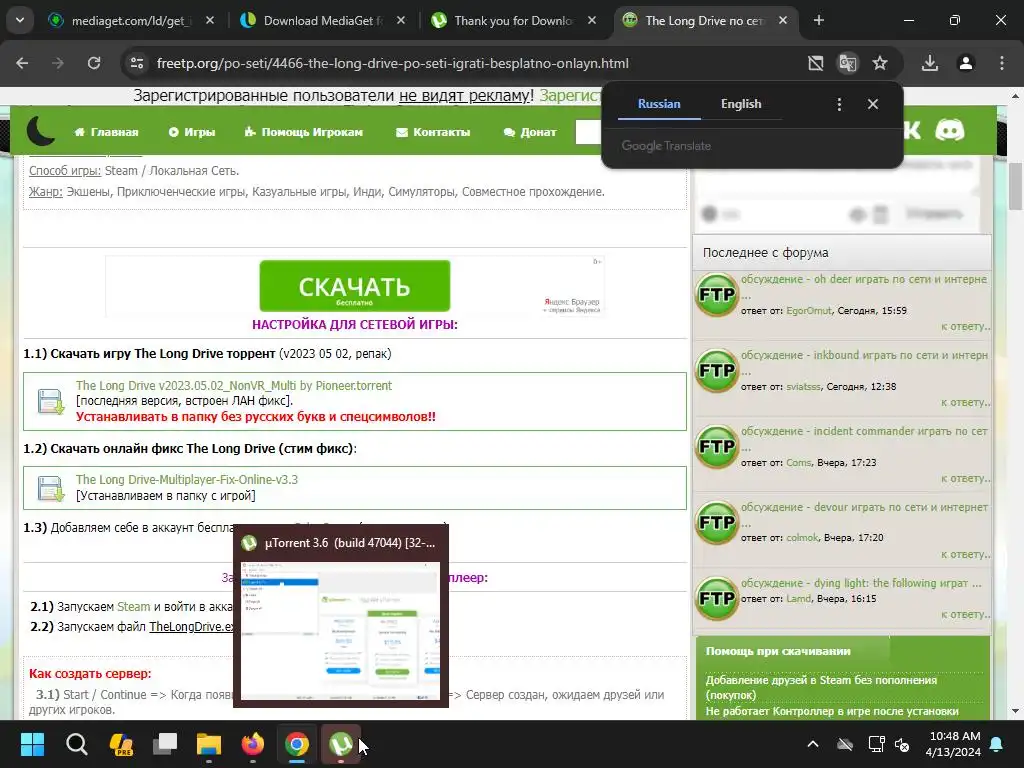The width and height of the screenshot is (1024, 768).
Task: Open Помощь Игрокам menu item
Action: 304,132
